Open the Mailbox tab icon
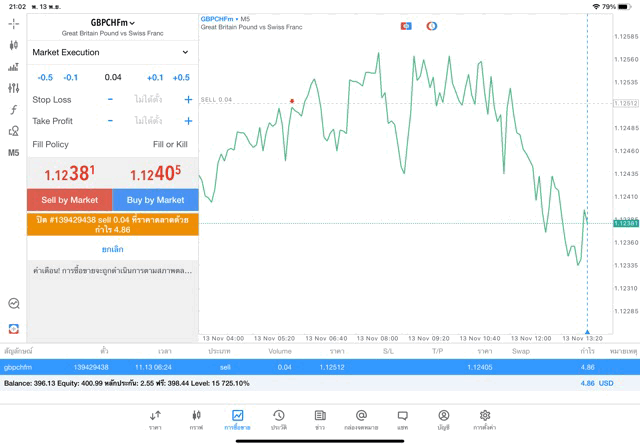Image resolution: width=640 pixels, height=447 pixels. [x=361, y=419]
